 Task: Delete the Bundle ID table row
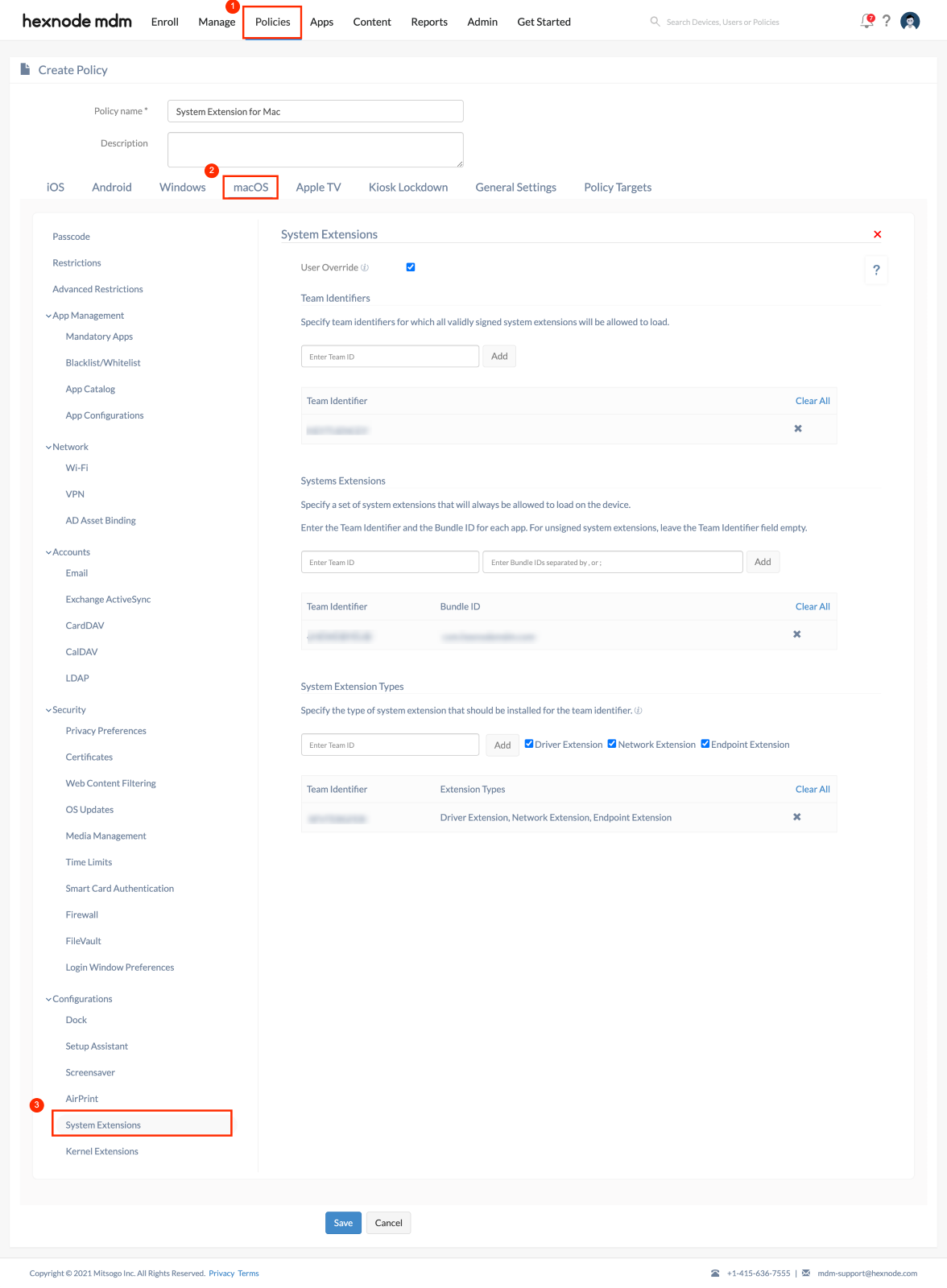click(797, 634)
